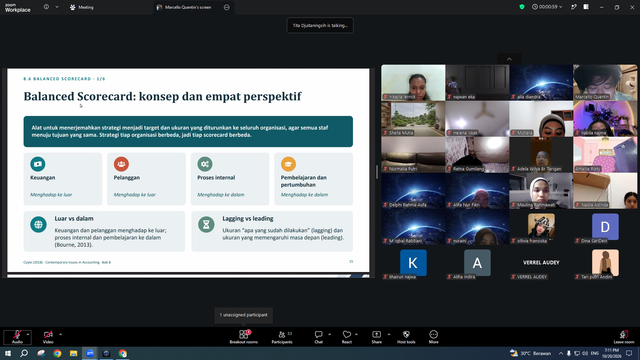
Task: Expand share options caret
Action: coord(388,334)
